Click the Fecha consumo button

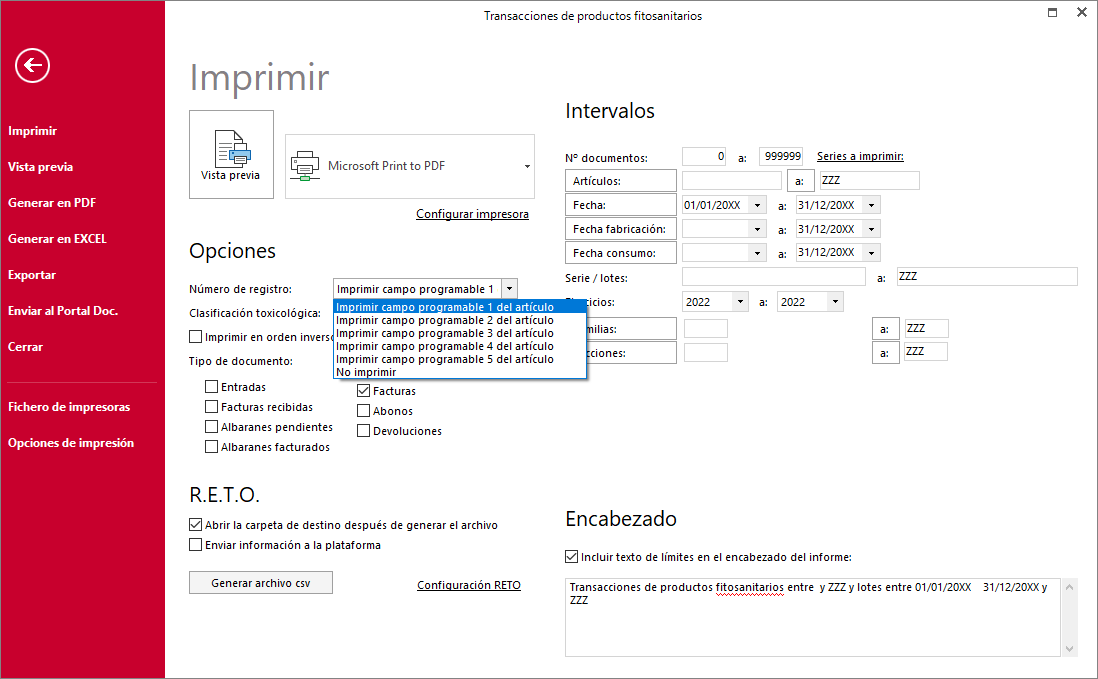(x=620, y=253)
